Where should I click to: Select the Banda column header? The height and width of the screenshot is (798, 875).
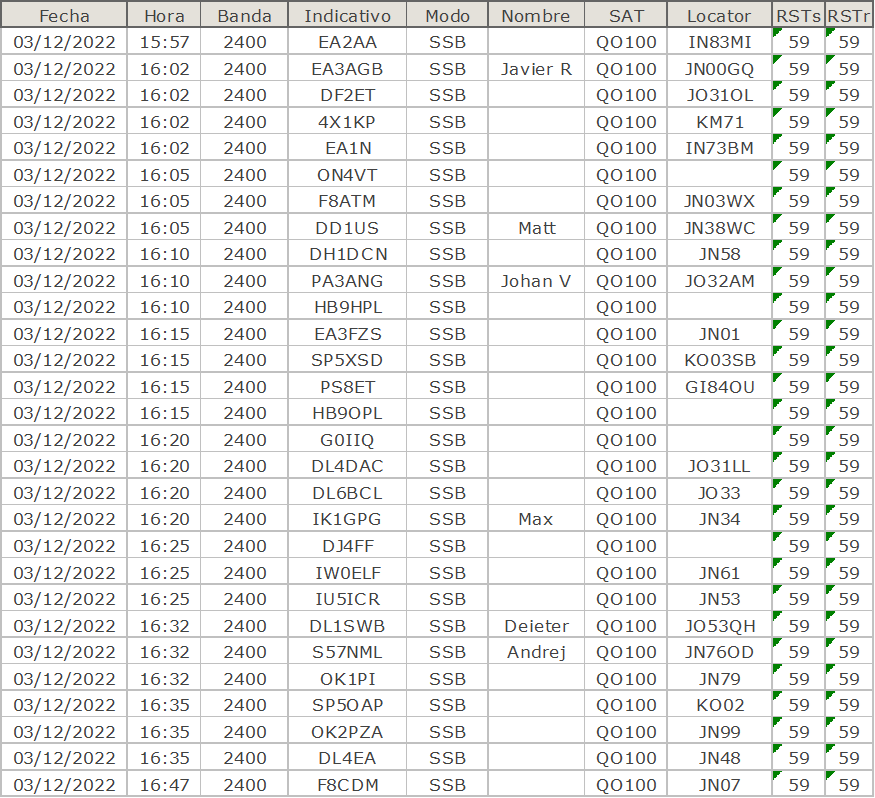coord(244,16)
